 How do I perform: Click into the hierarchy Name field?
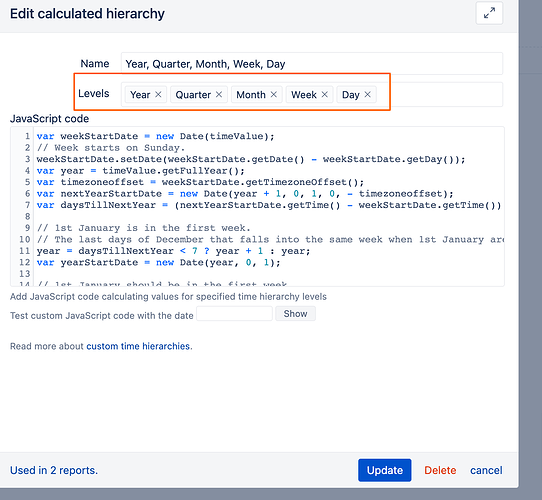(x=312, y=64)
